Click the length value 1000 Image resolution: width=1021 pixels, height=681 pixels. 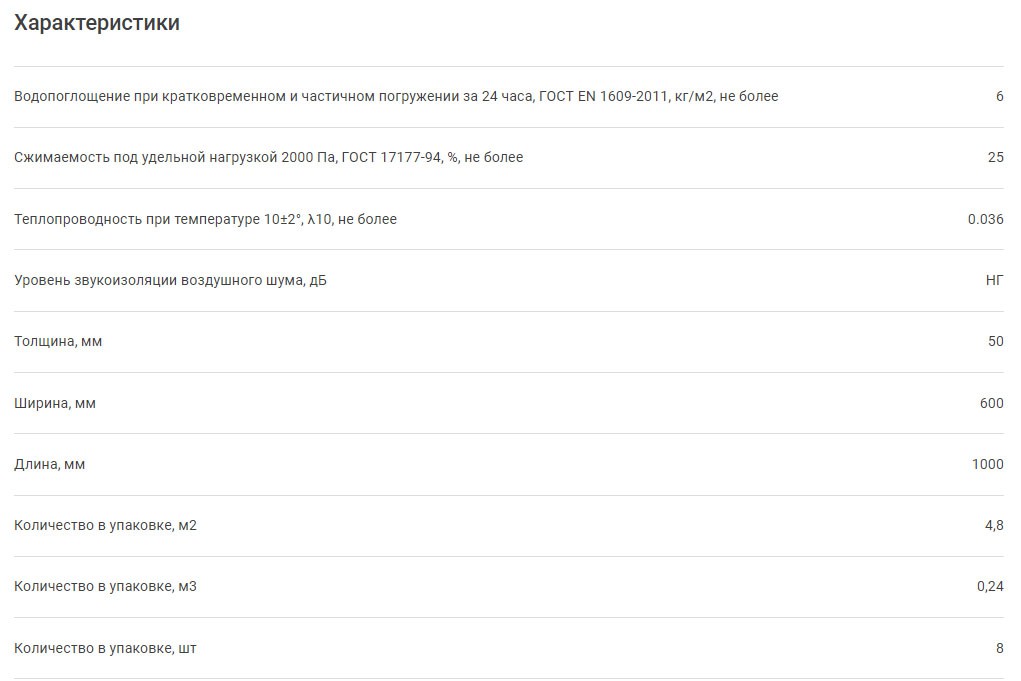click(987, 465)
